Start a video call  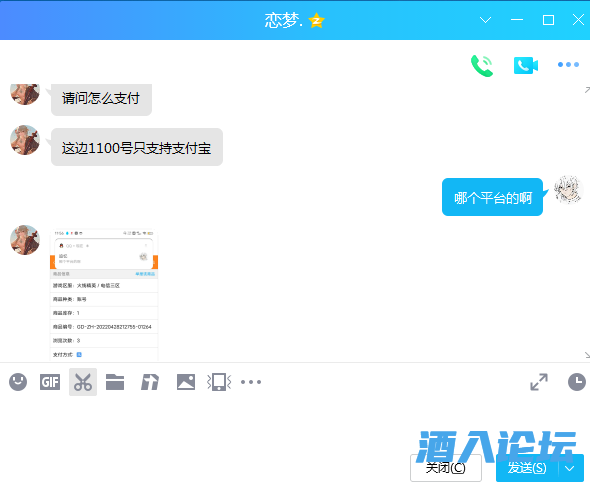[x=526, y=65]
